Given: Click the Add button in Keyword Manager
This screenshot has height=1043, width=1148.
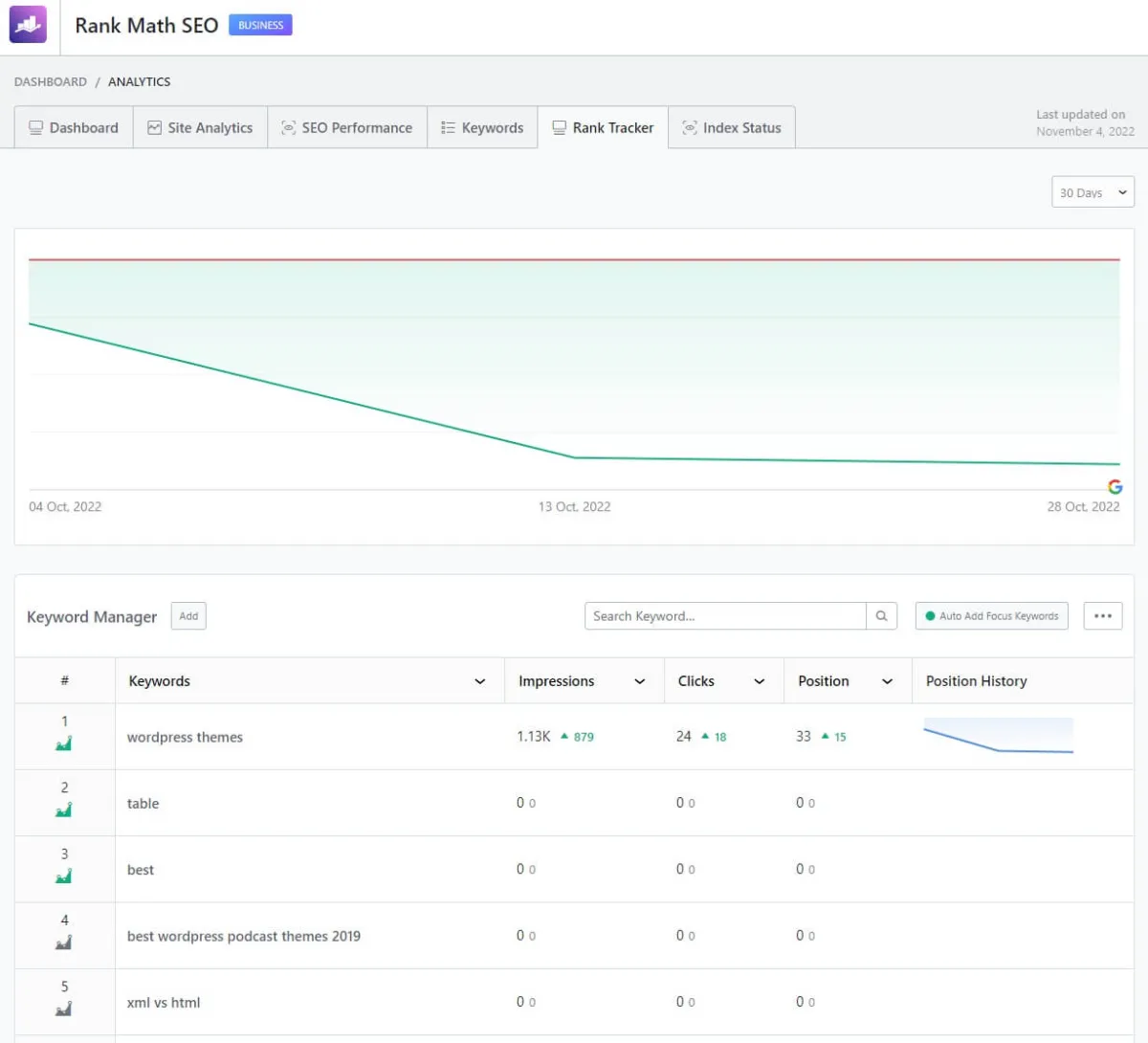Looking at the screenshot, I should coord(188,616).
